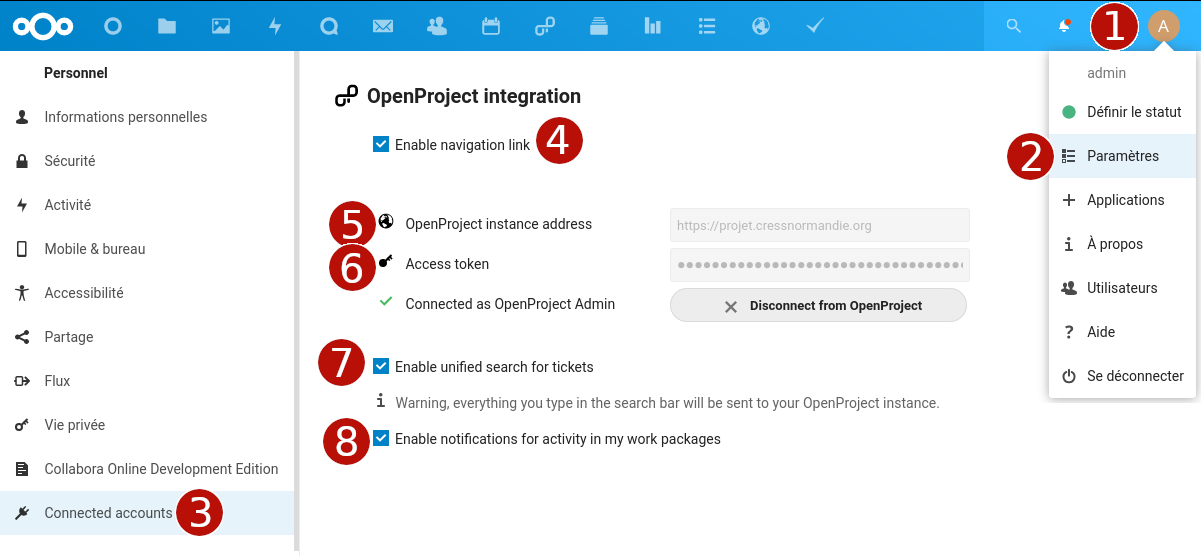Open the Talk chat icon
1204x556 pixels.
329,26
